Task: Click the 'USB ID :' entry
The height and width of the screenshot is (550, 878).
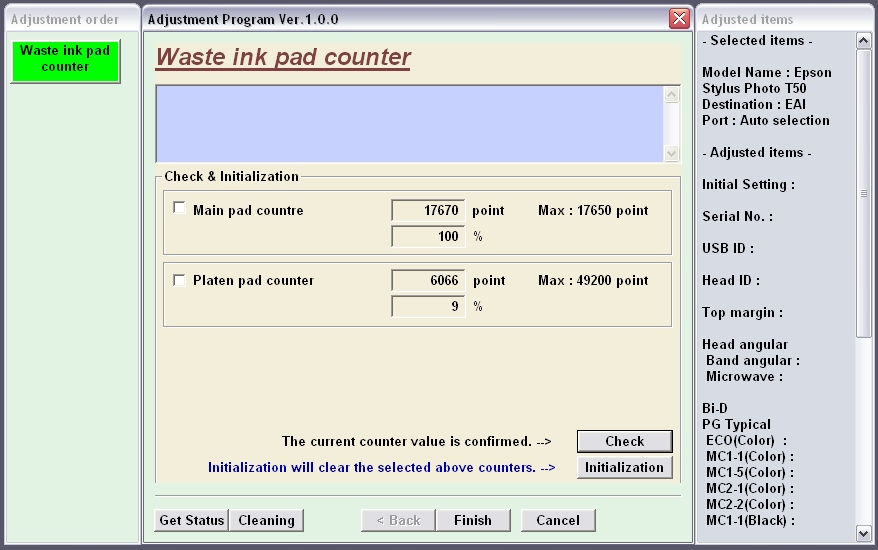Action: pyautogui.click(x=728, y=249)
